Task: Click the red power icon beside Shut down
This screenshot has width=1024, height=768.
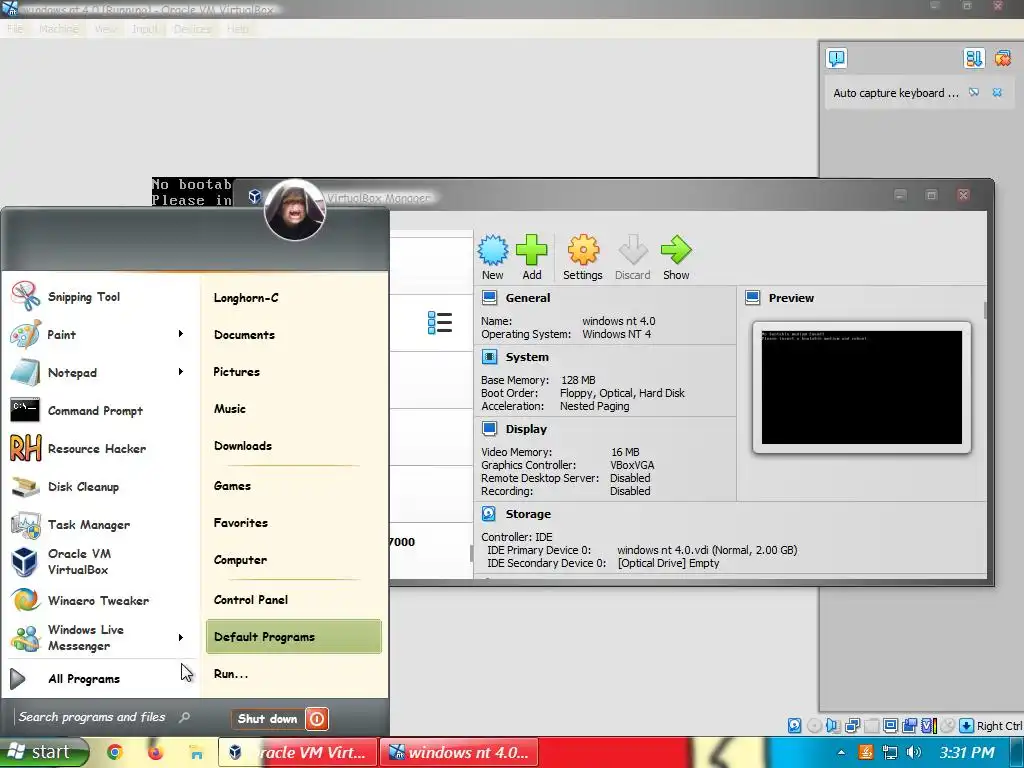Action: [317, 719]
